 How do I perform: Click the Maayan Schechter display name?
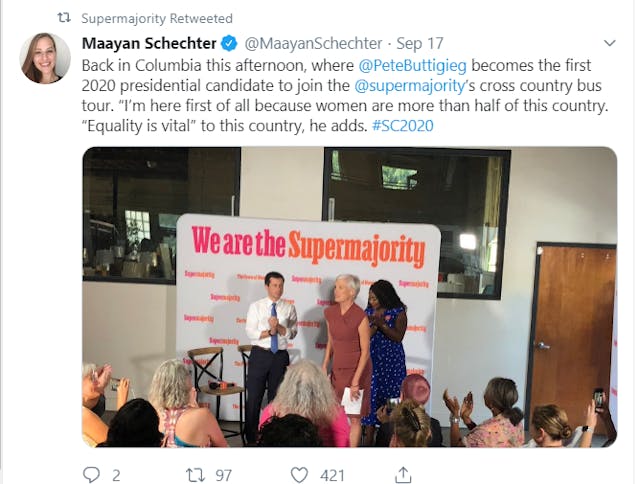click(149, 43)
